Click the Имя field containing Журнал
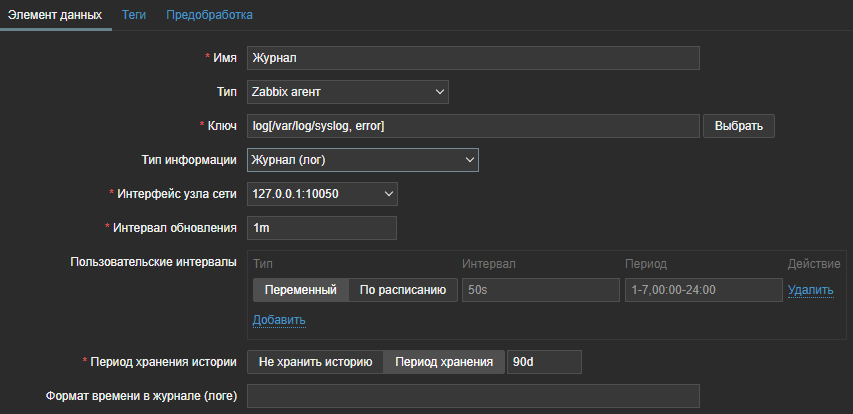This screenshot has width=853, height=414. point(472,58)
